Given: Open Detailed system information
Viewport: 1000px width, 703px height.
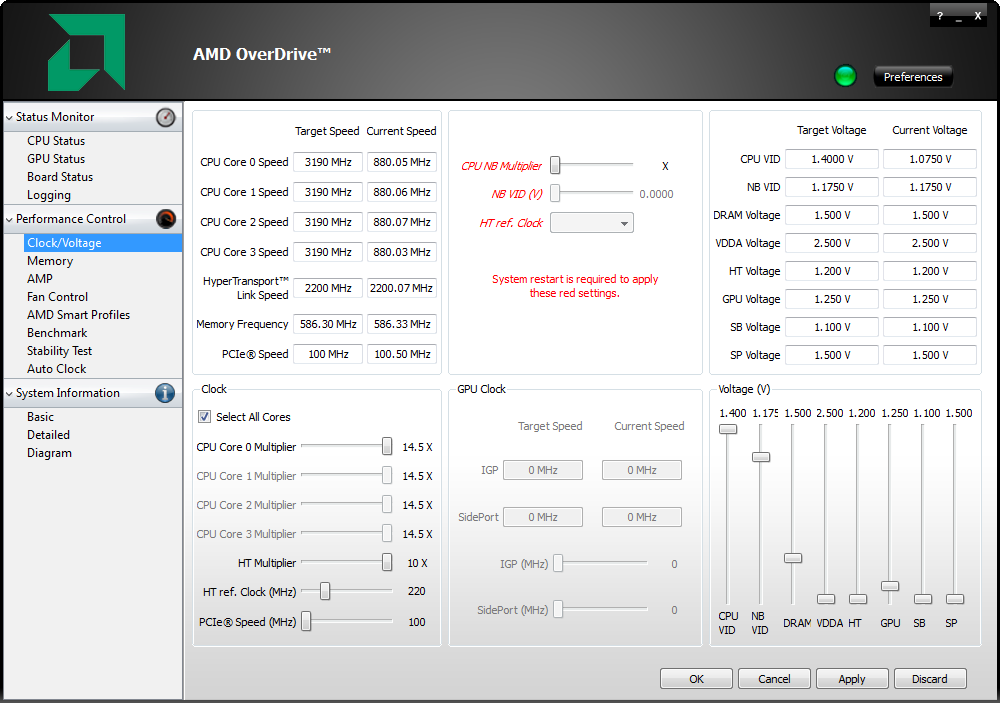Looking at the screenshot, I should point(48,435).
